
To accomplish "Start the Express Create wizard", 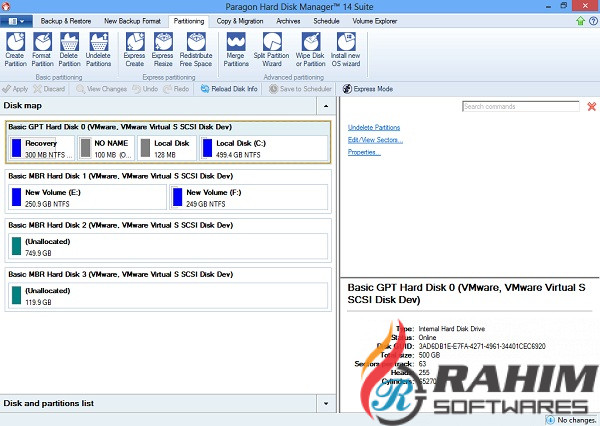I will point(134,49).
